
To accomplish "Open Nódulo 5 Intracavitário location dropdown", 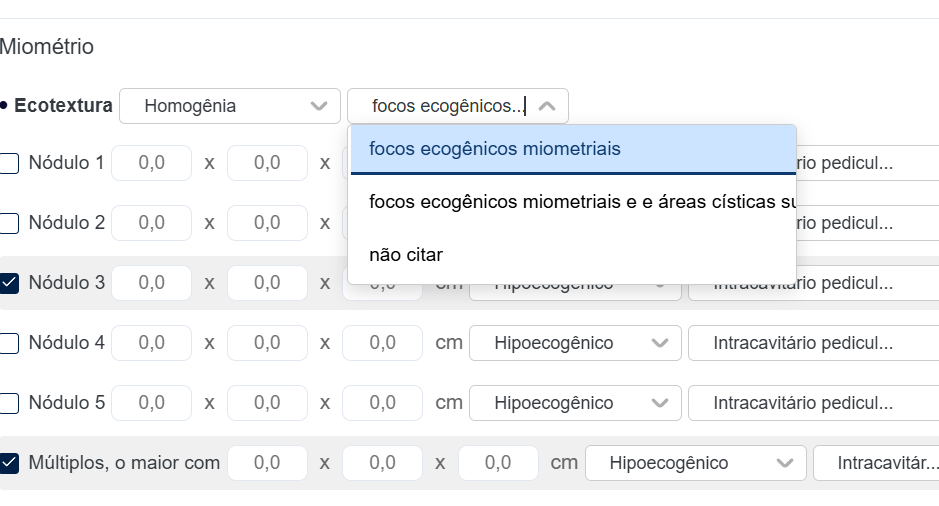I will click(x=812, y=403).
